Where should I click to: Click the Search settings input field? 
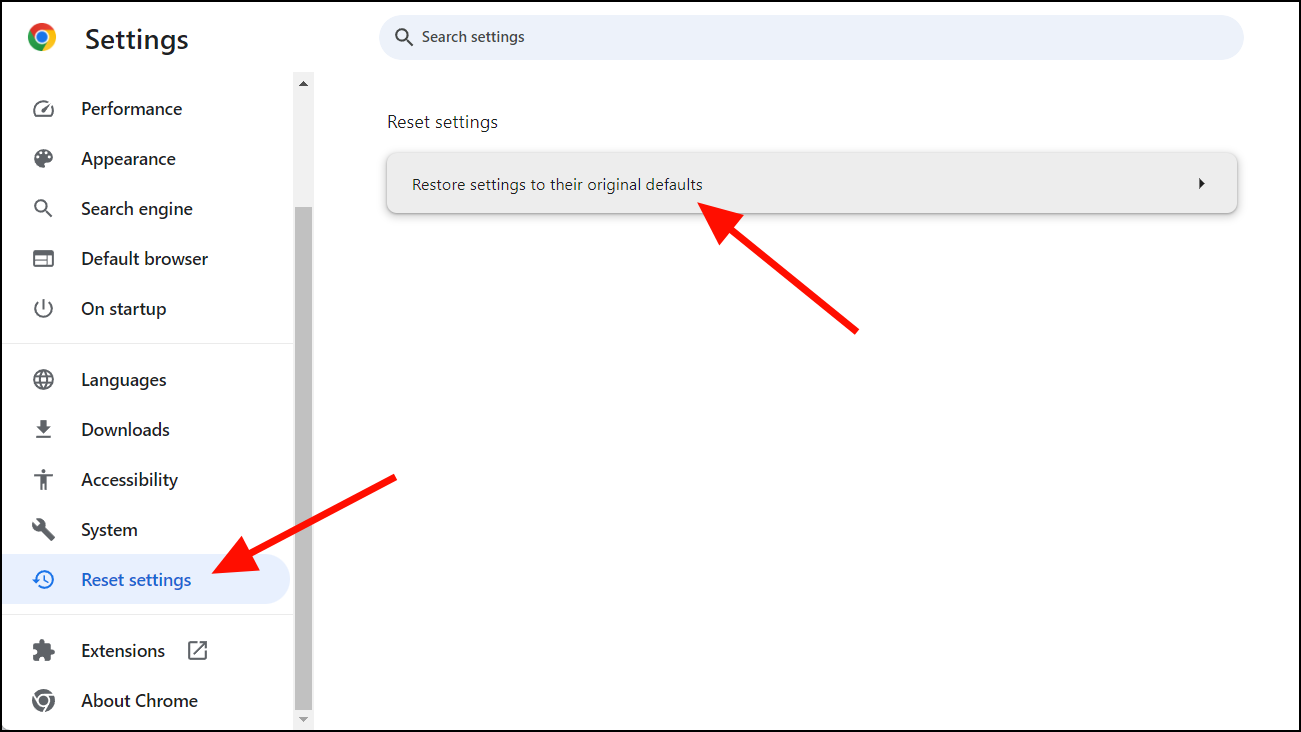pos(810,37)
